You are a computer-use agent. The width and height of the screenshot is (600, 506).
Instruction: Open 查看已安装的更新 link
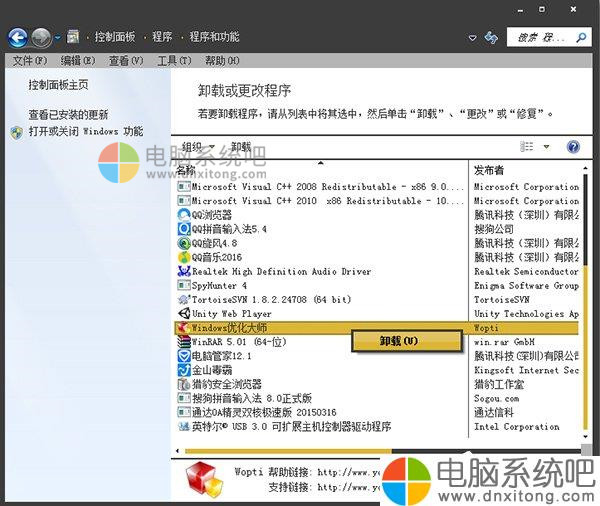coord(68,114)
